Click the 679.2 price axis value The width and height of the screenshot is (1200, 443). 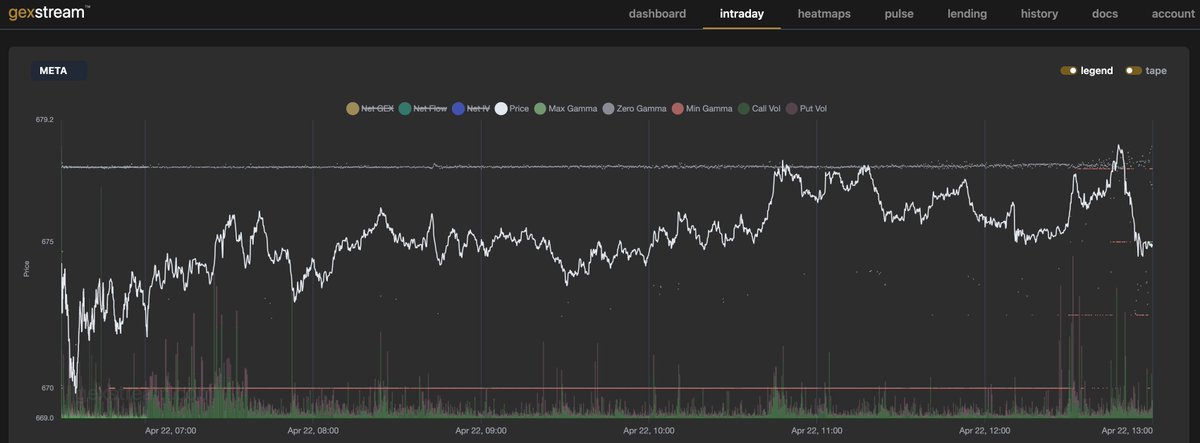coord(44,120)
